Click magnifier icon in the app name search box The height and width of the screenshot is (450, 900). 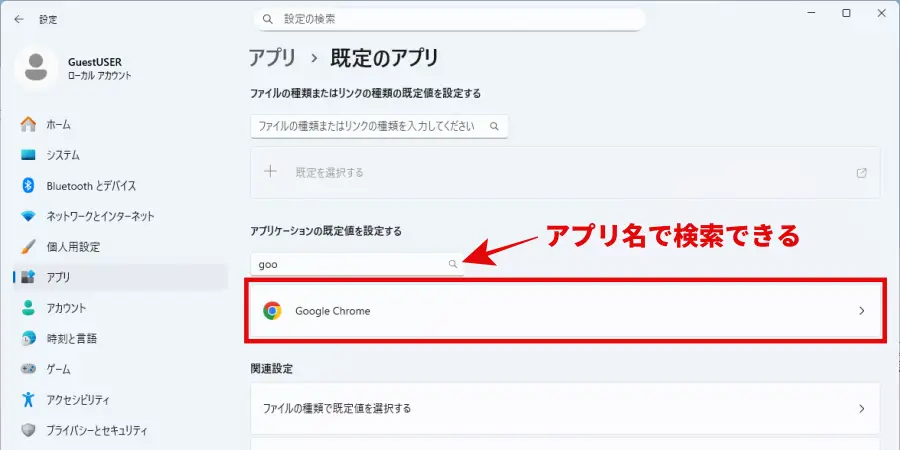tap(453, 264)
